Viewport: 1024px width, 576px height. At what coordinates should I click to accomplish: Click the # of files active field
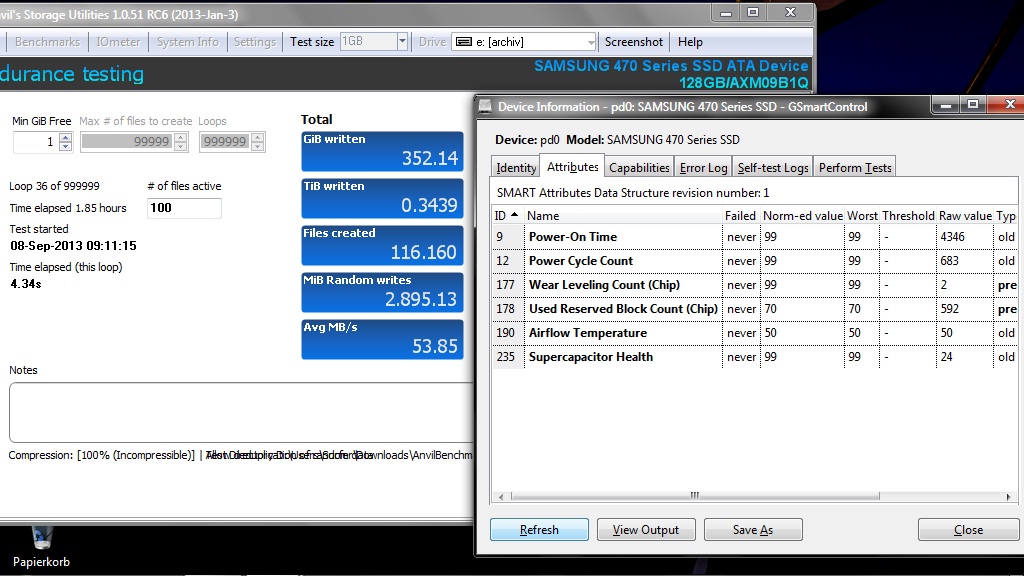pyautogui.click(x=184, y=208)
